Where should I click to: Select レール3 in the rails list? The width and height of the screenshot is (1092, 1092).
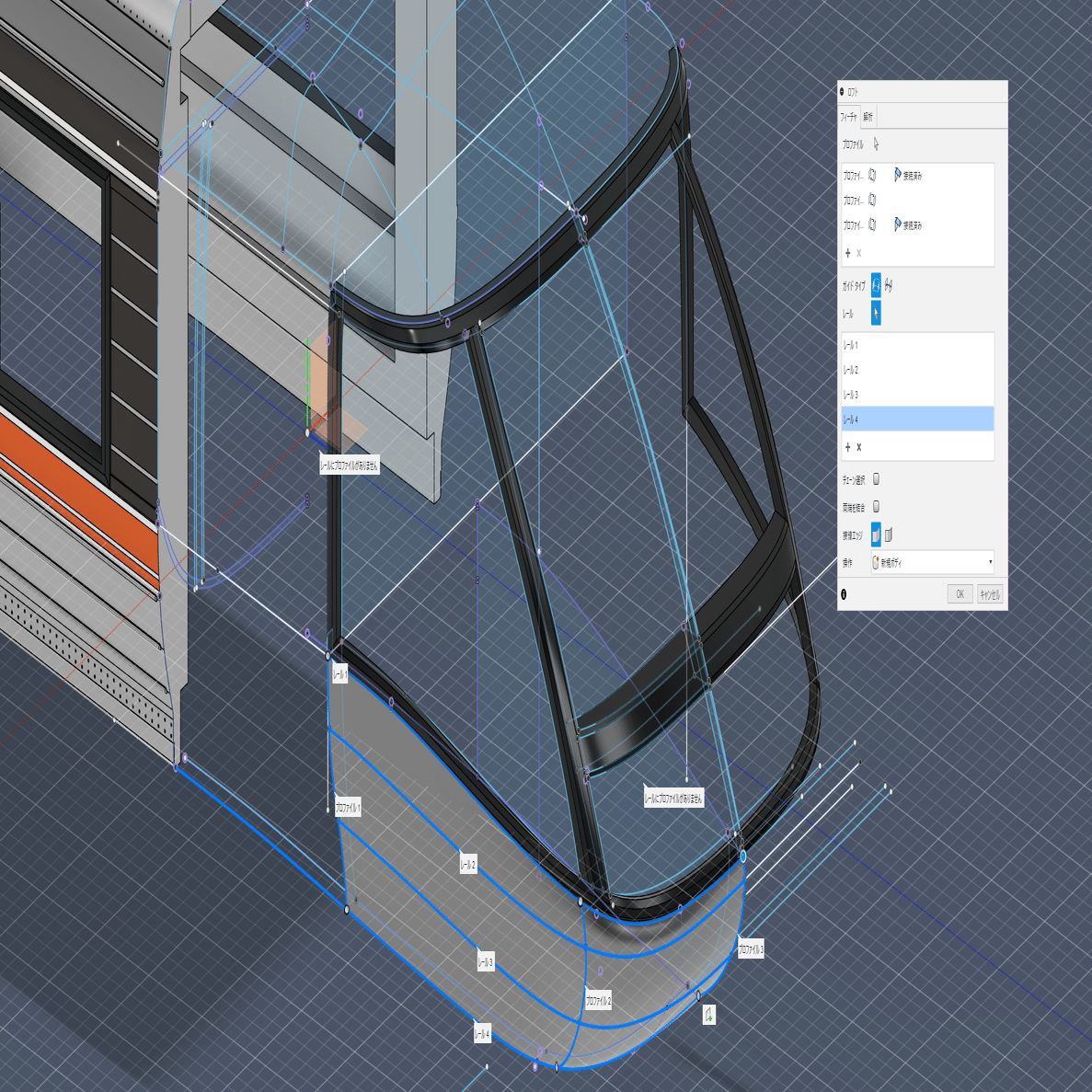point(917,395)
